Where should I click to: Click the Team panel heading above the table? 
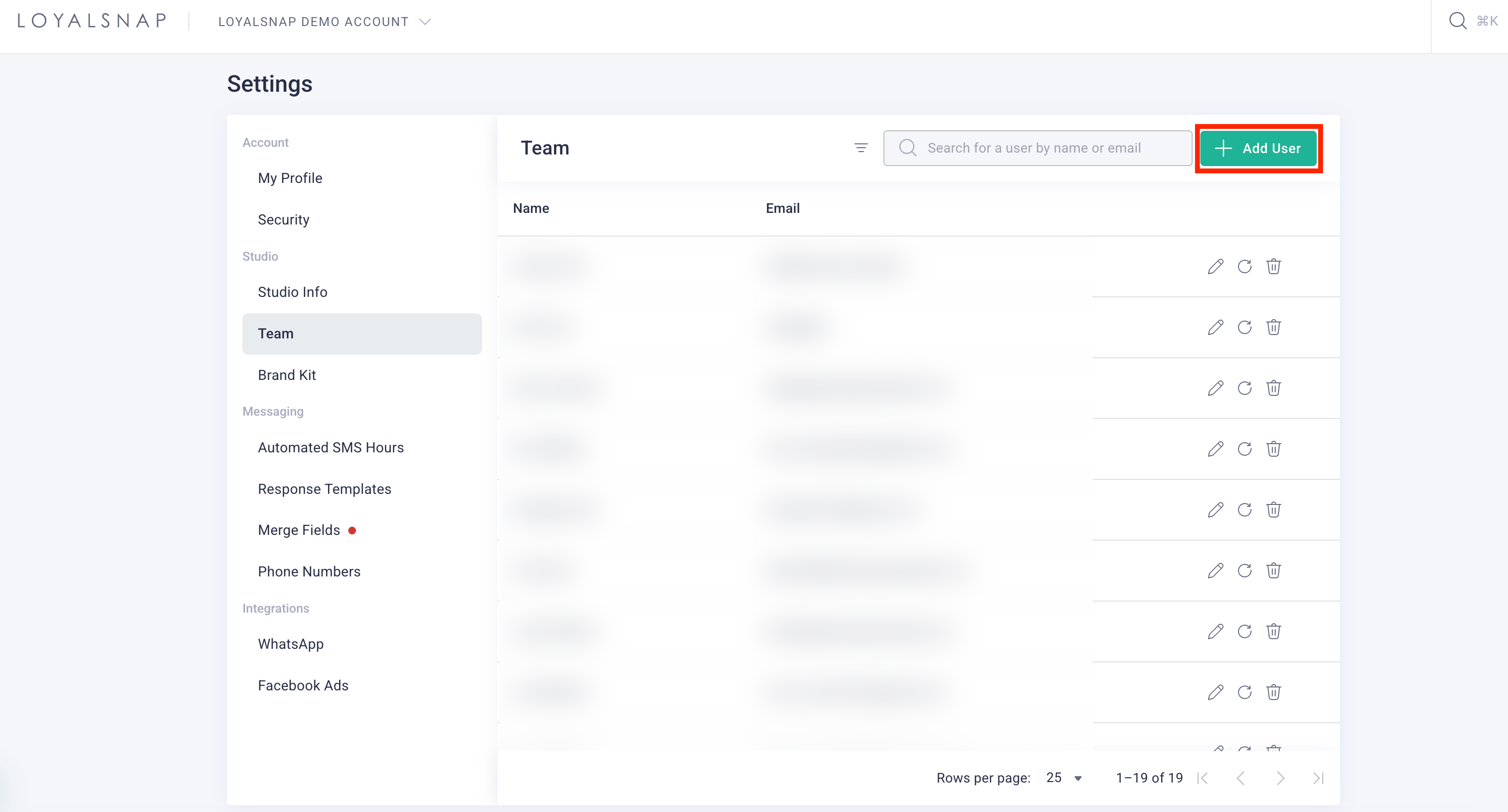(x=545, y=148)
